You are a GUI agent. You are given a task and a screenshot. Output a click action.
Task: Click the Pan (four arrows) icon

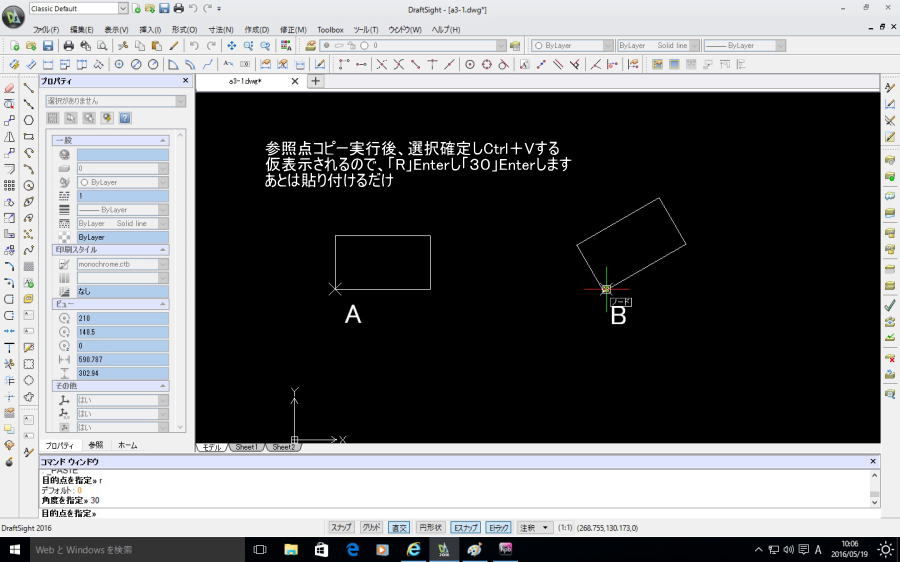231,45
